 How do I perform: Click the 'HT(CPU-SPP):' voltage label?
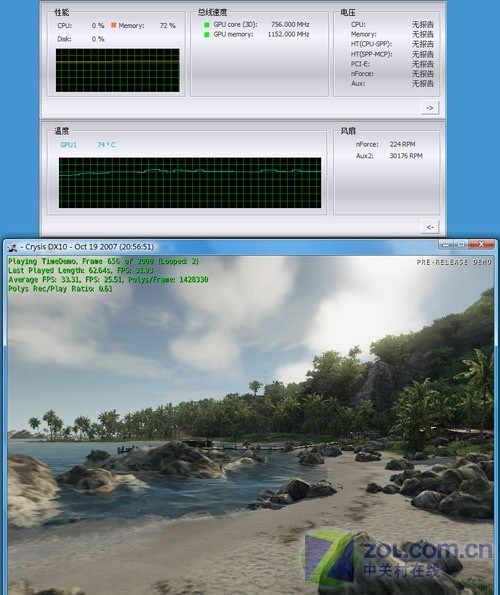[371, 44]
